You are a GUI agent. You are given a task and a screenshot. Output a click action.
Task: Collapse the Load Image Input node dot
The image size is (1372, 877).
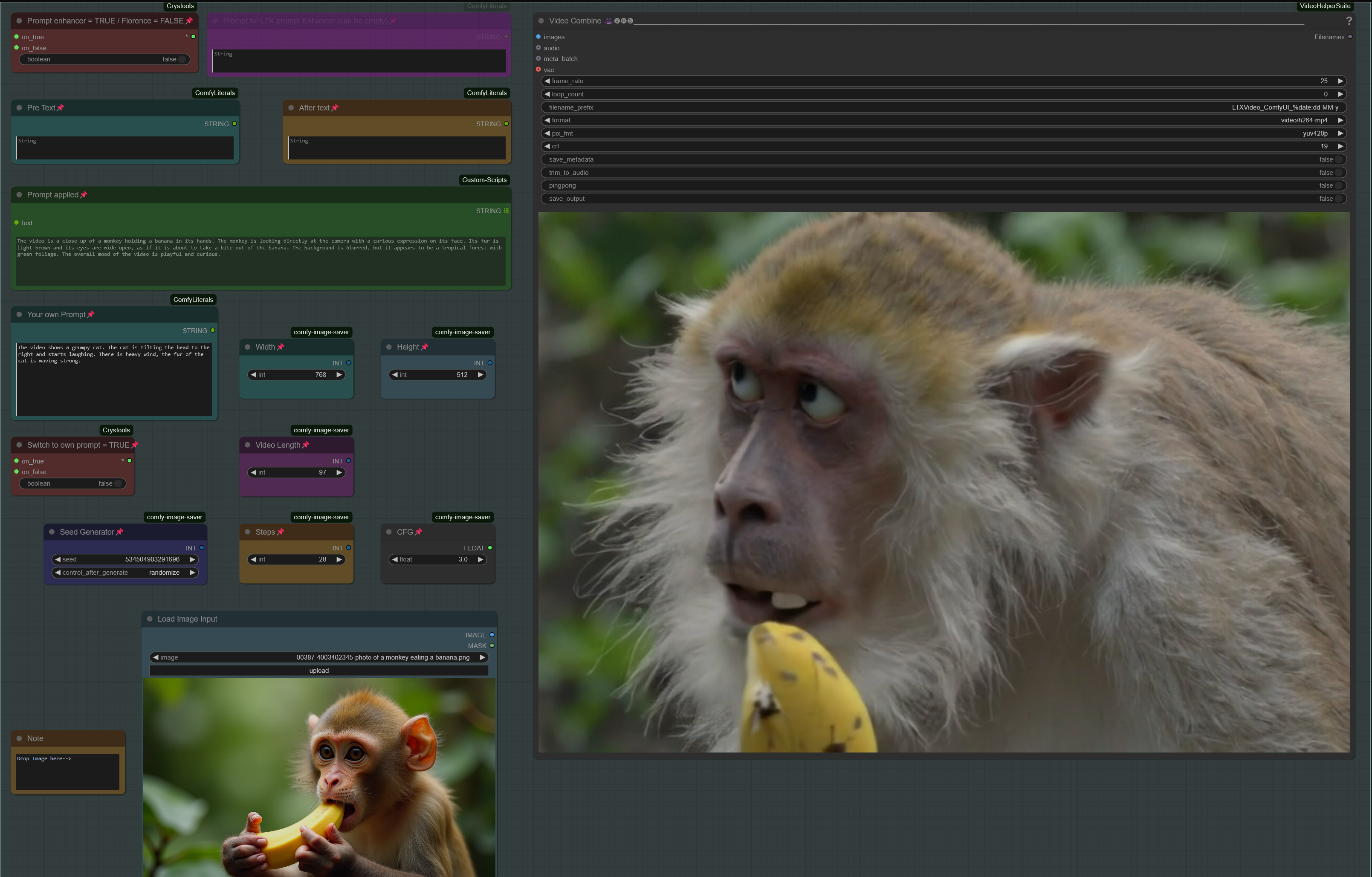point(150,619)
